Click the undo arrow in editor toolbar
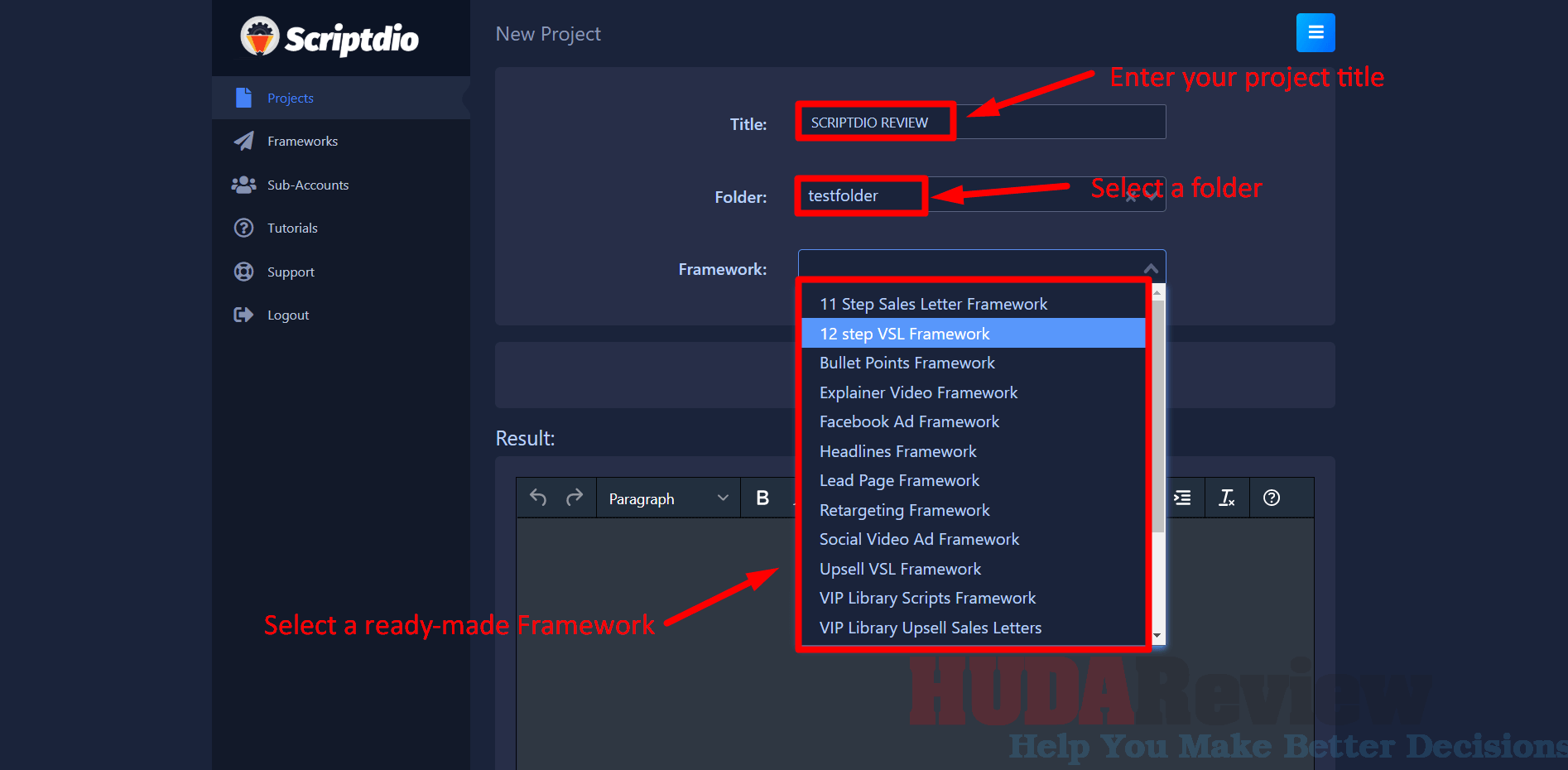 coord(538,498)
